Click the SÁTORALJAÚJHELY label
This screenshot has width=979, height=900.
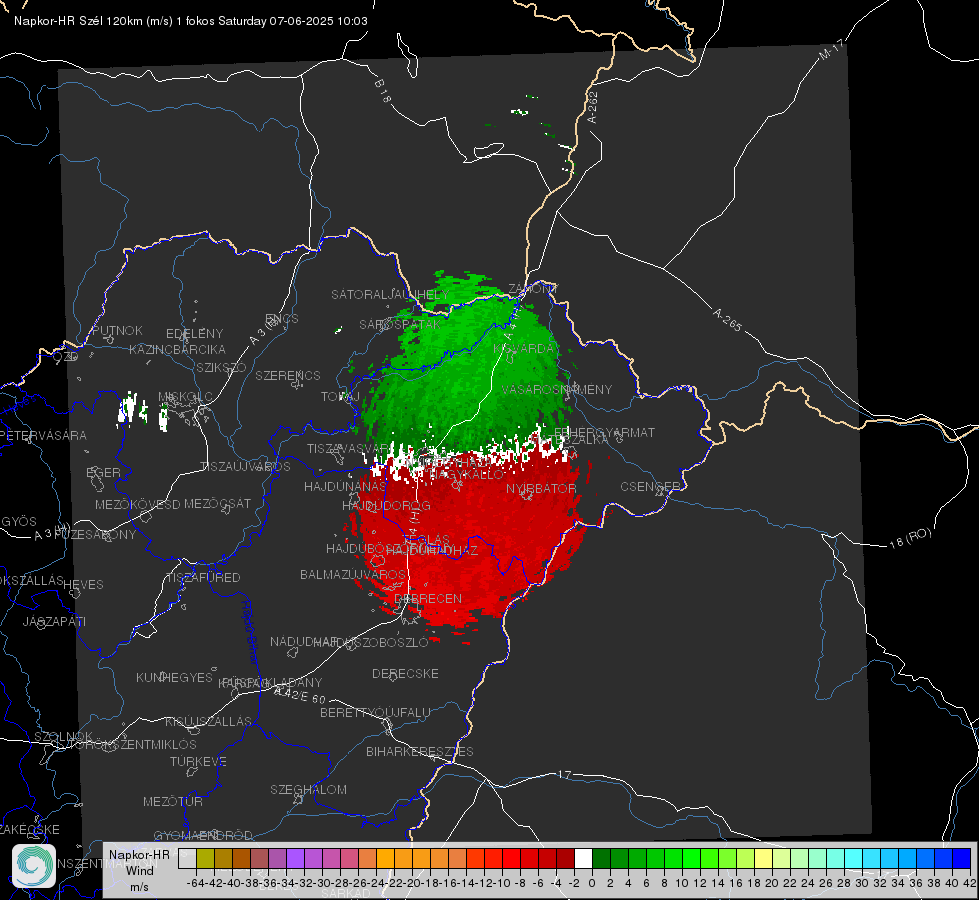(390, 294)
